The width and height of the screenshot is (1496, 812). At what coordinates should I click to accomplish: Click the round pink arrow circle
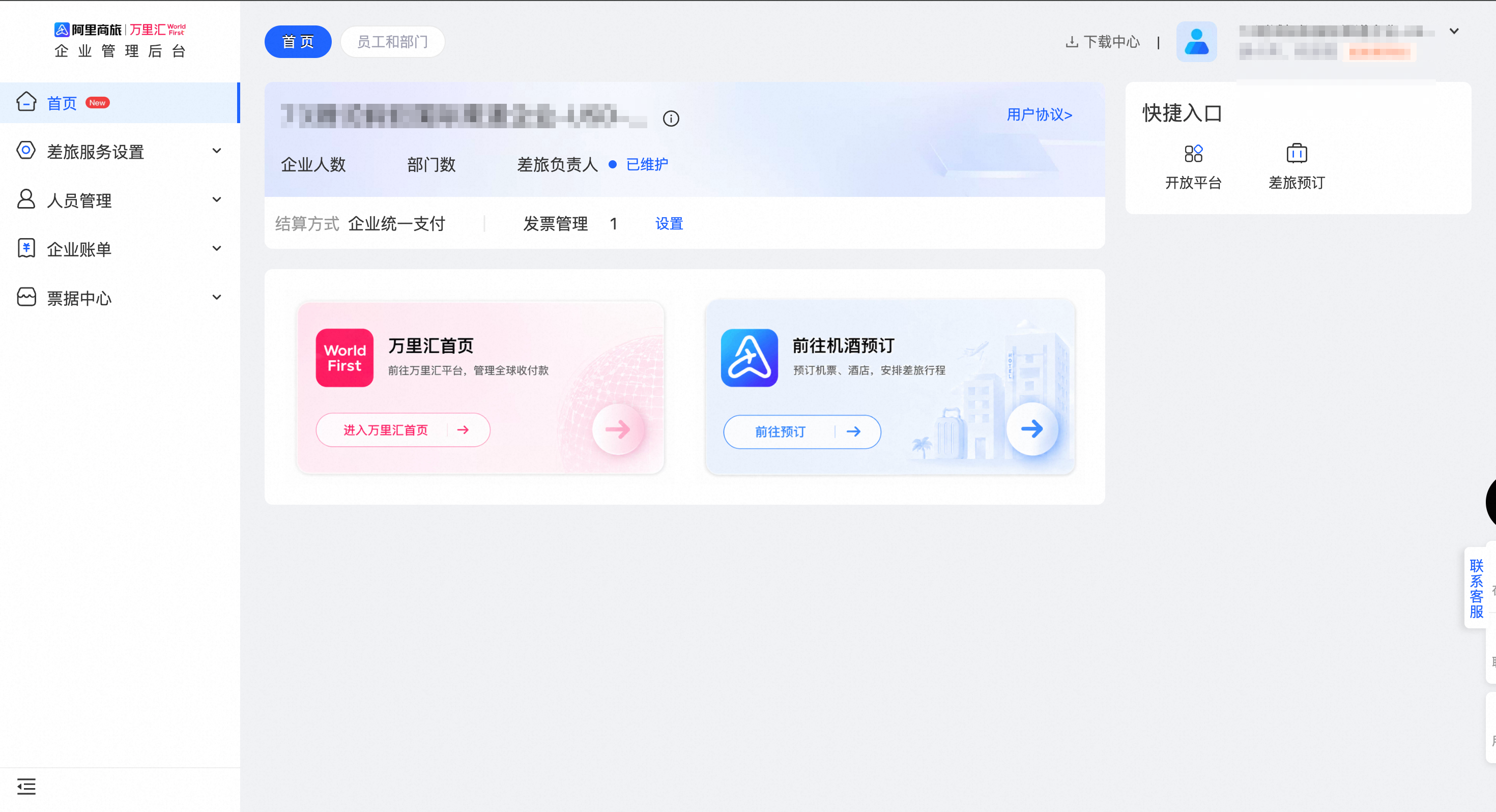click(x=618, y=429)
